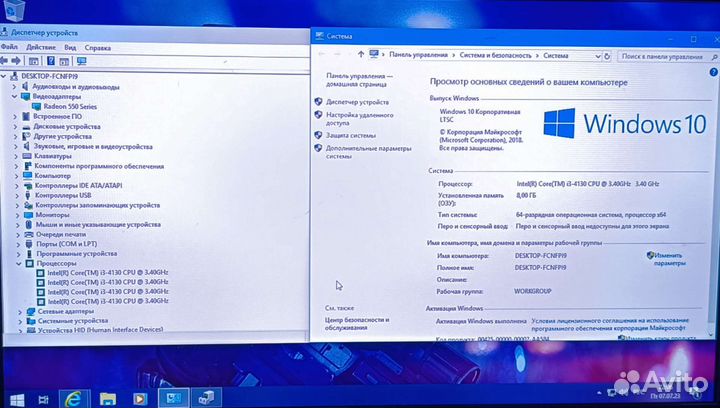Collapse the Процессоры category
Image resolution: width=720 pixels, height=408 pixels.
coord(18,264)
